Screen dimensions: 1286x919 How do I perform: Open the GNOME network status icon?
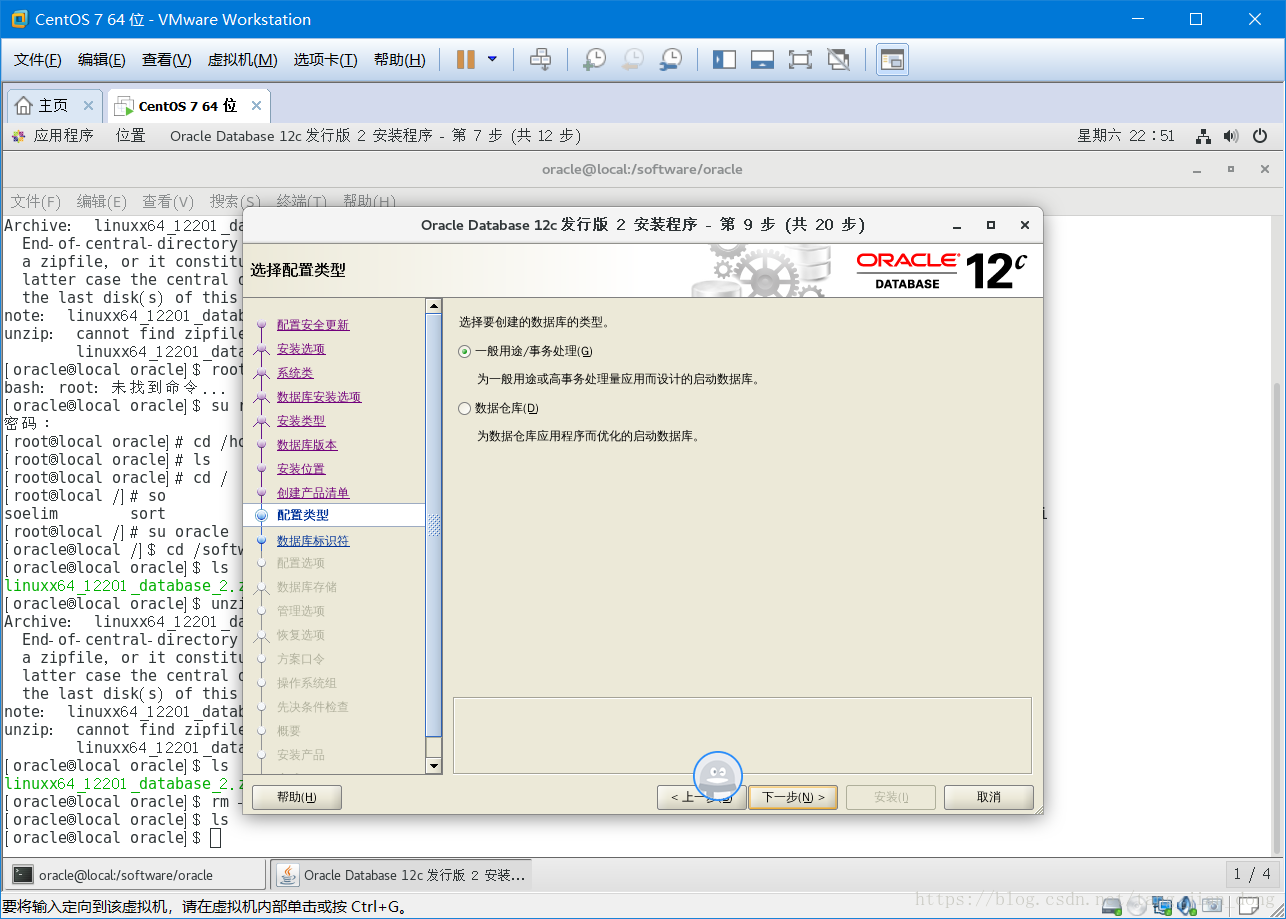[x=1204, y=136]
